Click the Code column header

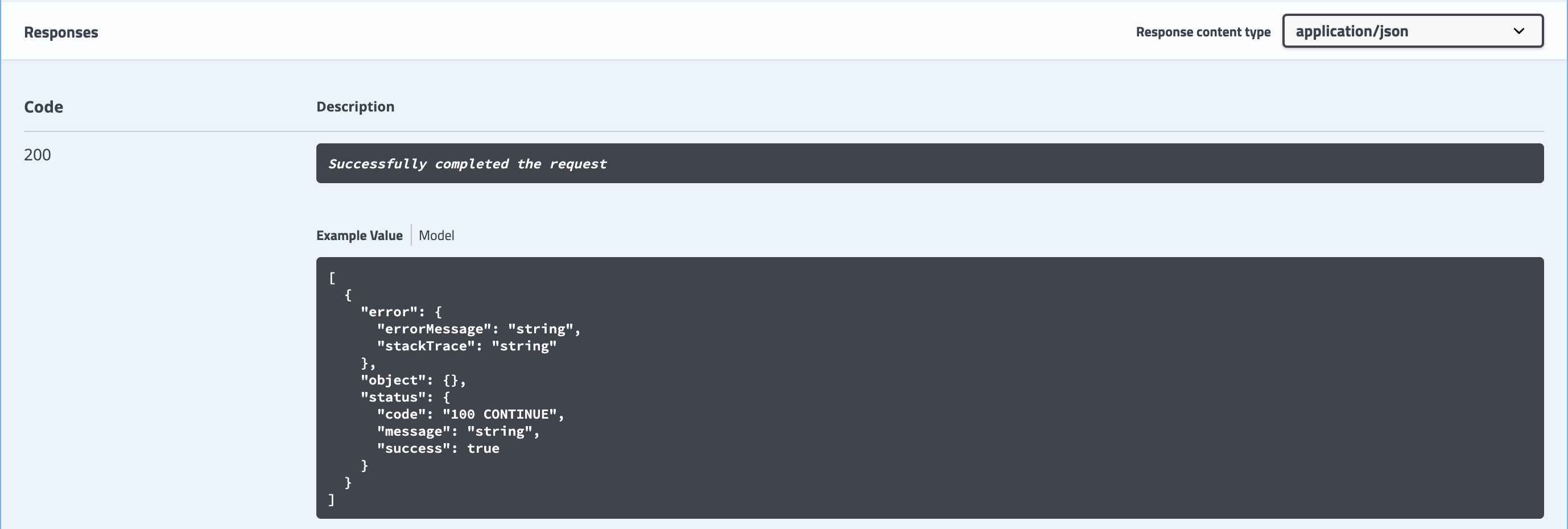(43, 107)
